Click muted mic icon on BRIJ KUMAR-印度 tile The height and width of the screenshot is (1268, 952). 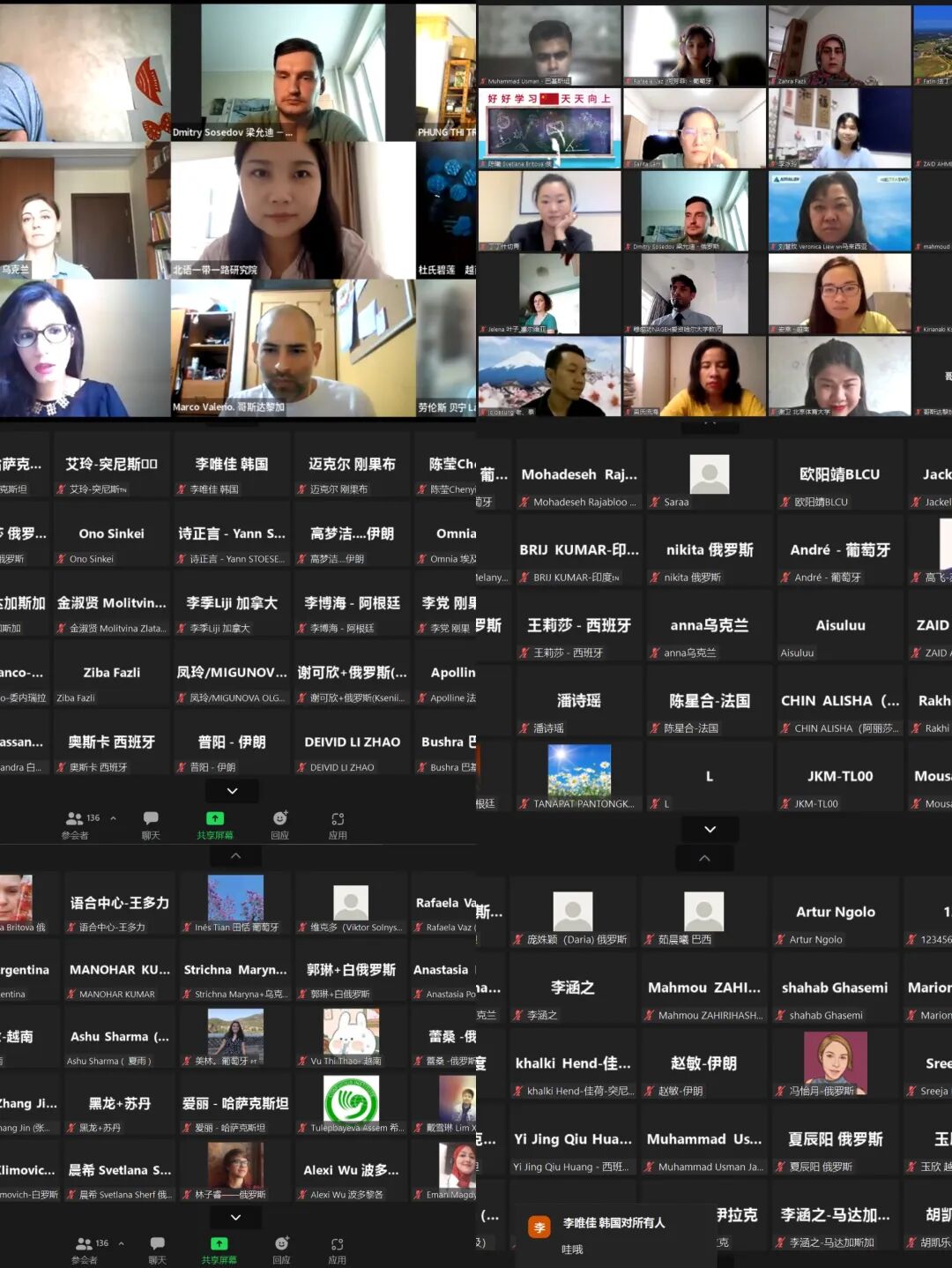pyautogui.click(x=524, y=578)
